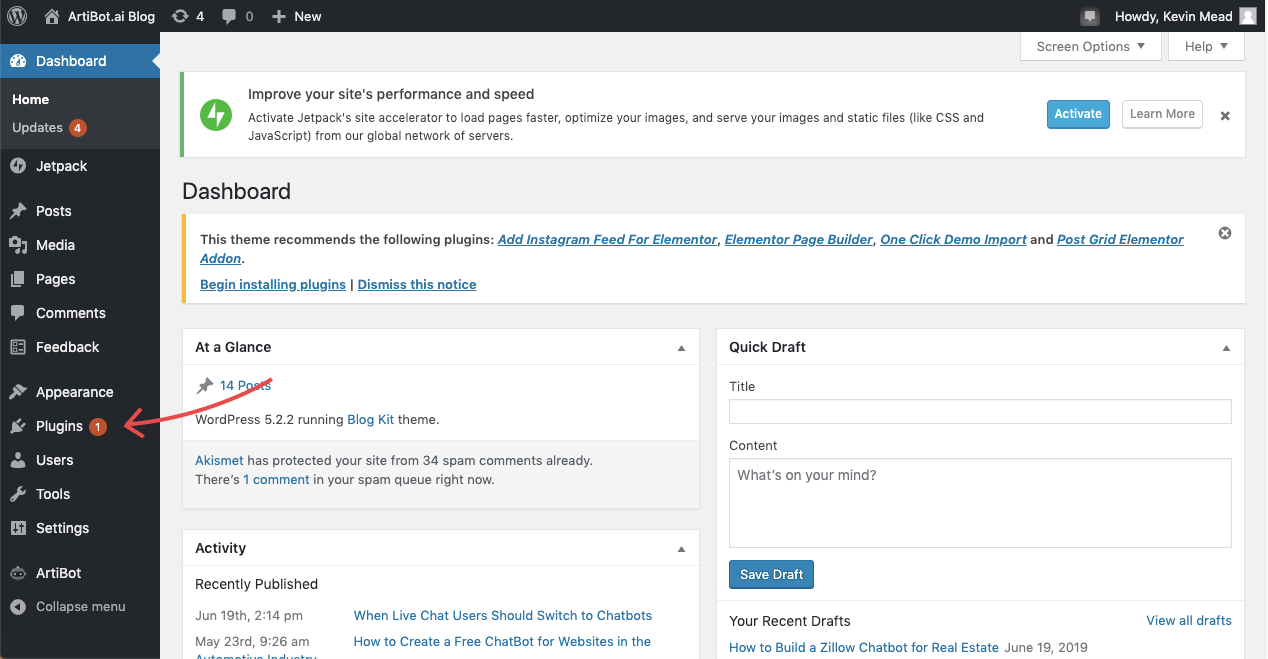Click Dismiss this notice link

point(417,284)
